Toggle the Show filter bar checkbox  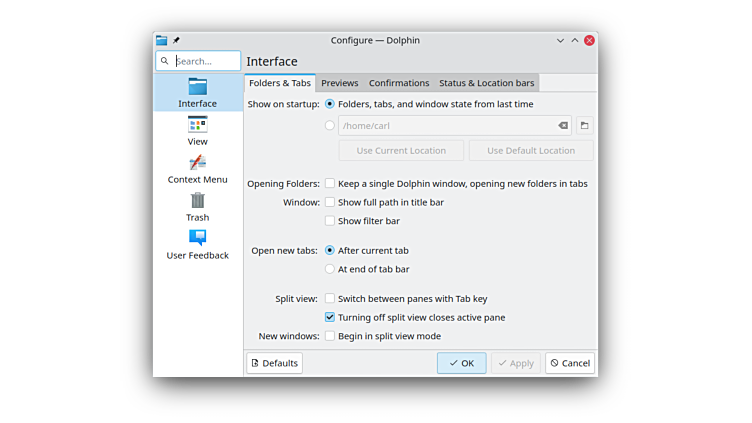330,221
